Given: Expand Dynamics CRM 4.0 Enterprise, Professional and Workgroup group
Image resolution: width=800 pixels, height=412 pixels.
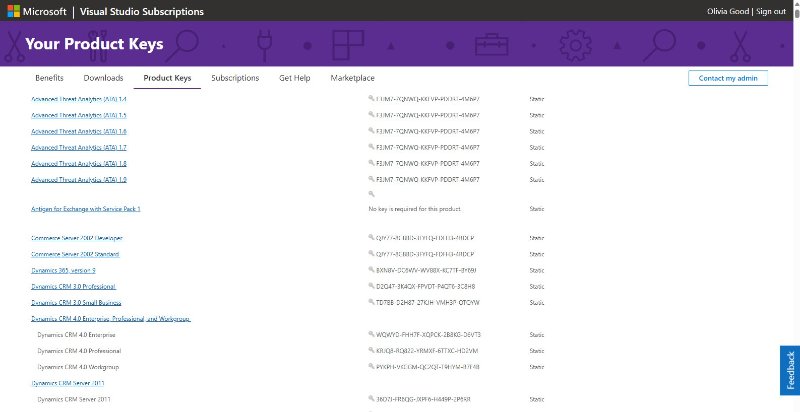Looking at the screenshot, I should pos(110,318).
